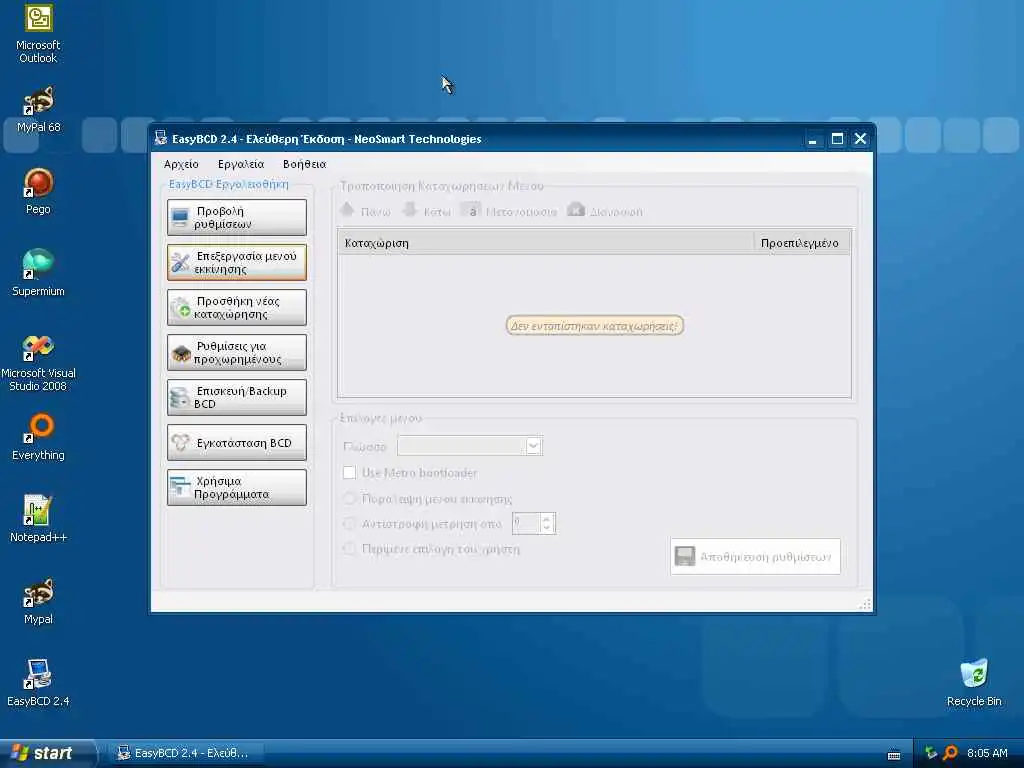Click the green arrows tray icon
Screen dimensions: 1024x768
(x=931, y=753)
